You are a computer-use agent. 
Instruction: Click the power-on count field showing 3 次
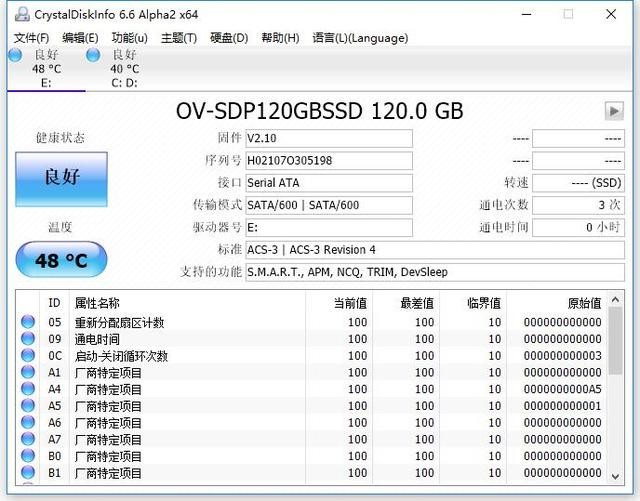tap(578, 205)
